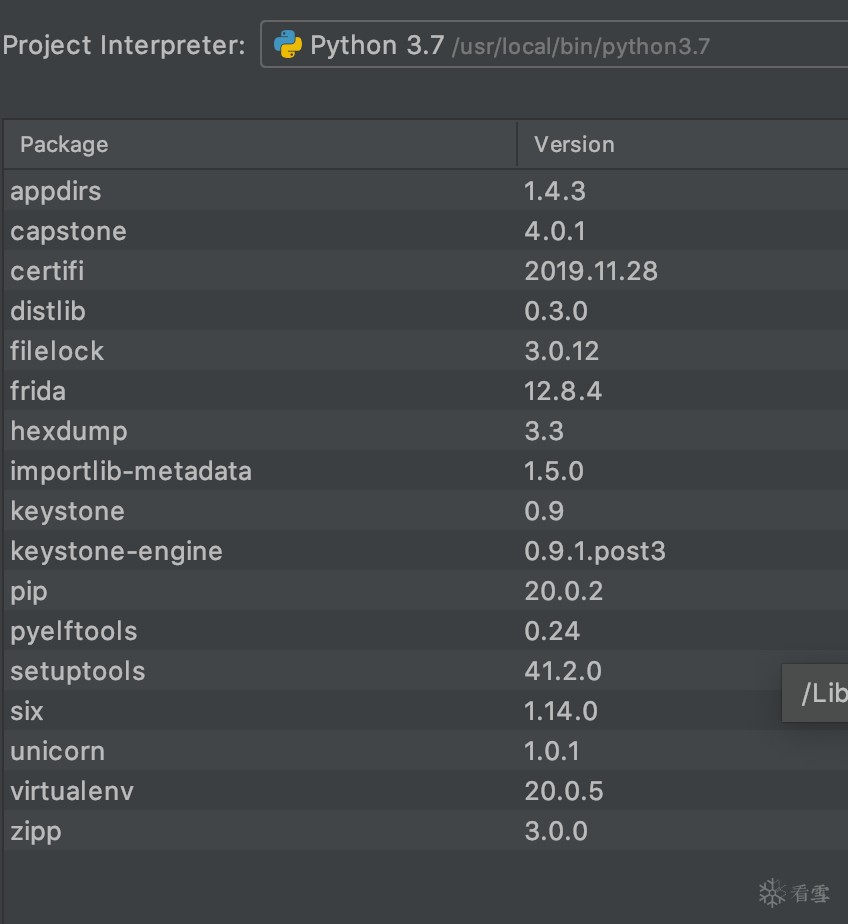This screenshot has width=848, height=924.
Task: Select the distlib package row
Action: tap(48, 311)
